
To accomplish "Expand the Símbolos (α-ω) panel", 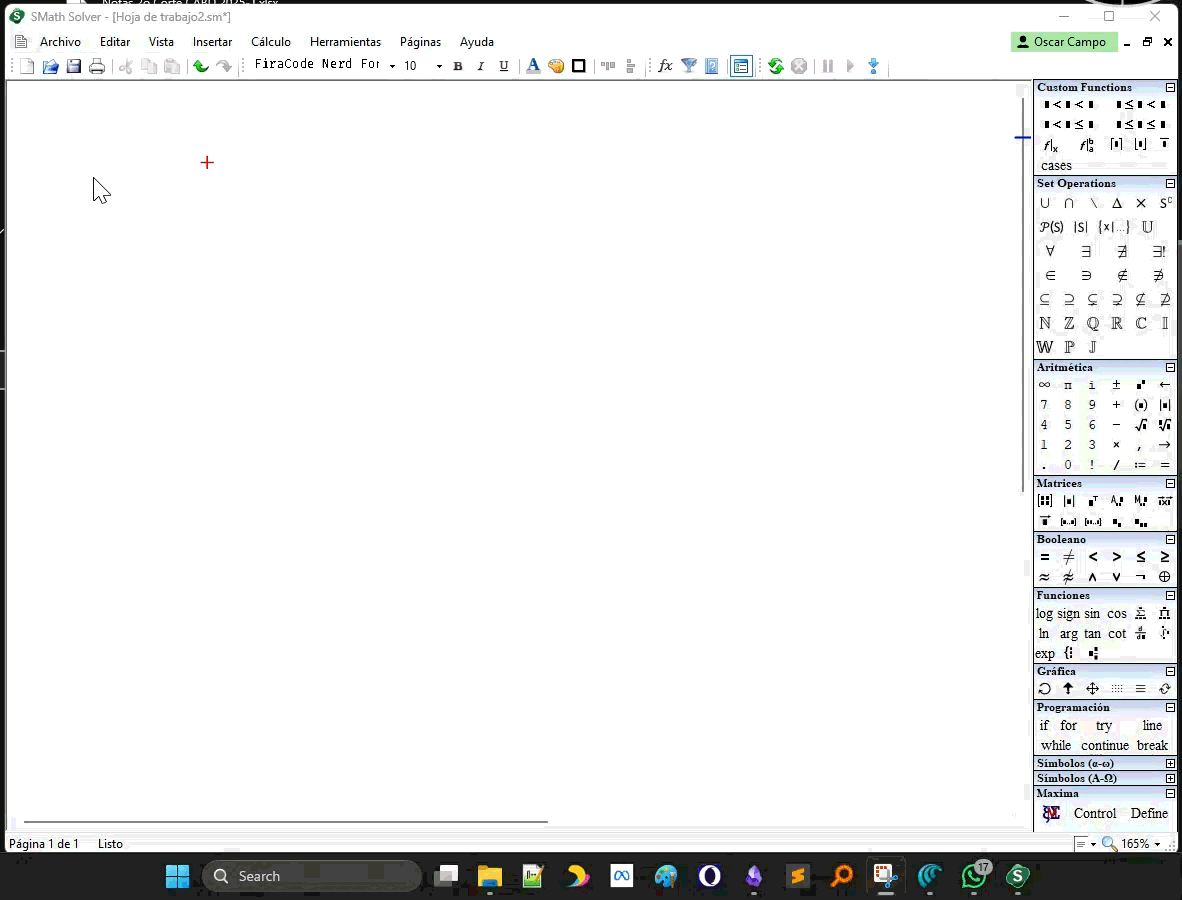I will [x=1170, y=763].
